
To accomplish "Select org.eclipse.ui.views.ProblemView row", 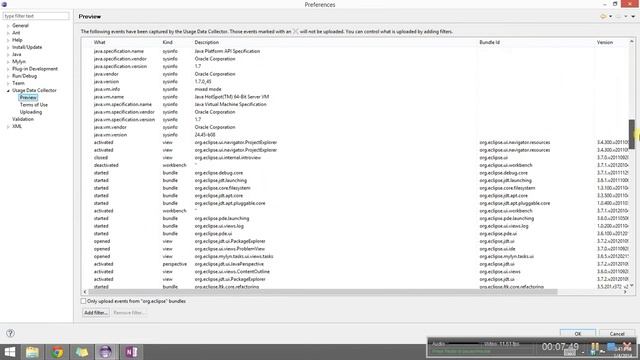I will point(355,249).
